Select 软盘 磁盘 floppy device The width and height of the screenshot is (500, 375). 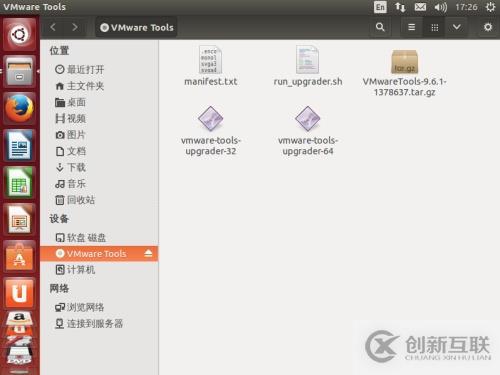pyautogui.click(x=99, y=237)
